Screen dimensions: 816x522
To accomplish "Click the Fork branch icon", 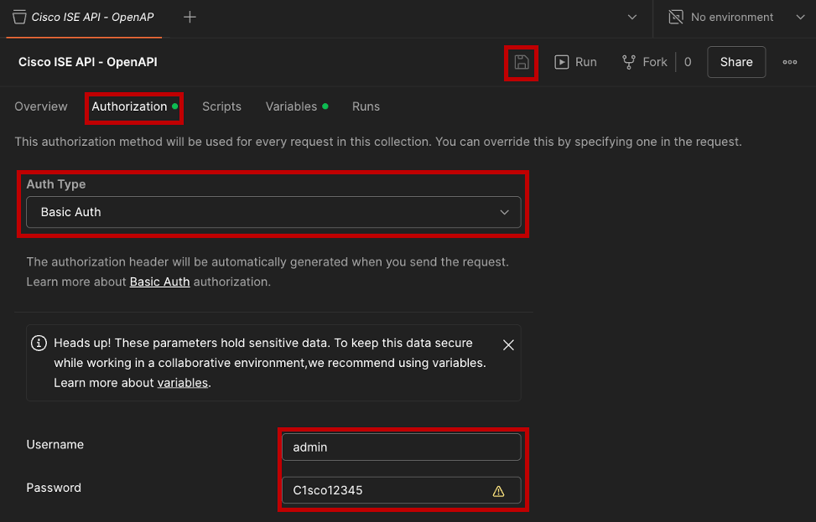I will 629,62.
